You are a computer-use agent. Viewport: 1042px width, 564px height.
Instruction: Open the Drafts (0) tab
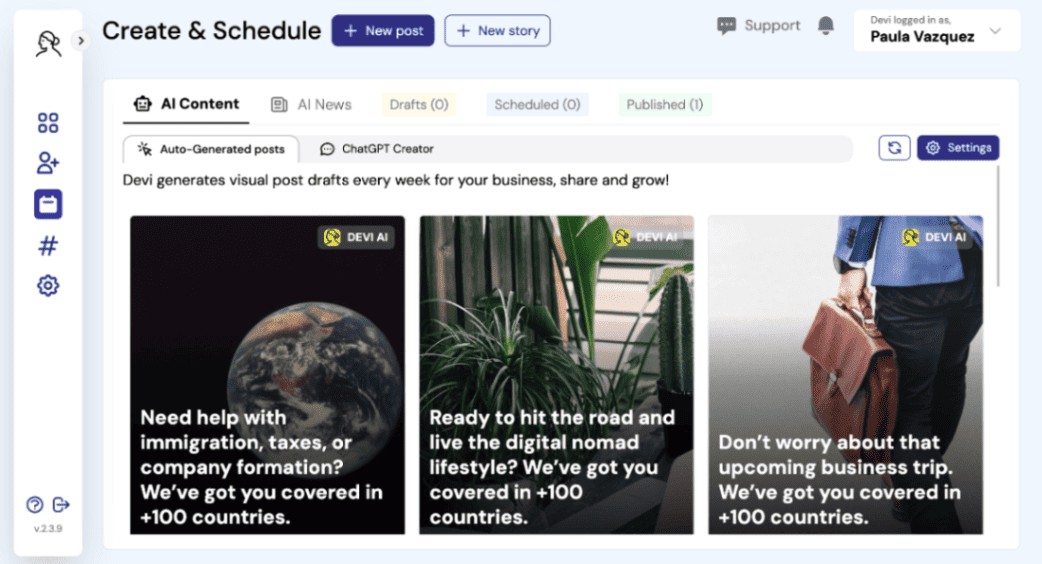coord(419,104)
